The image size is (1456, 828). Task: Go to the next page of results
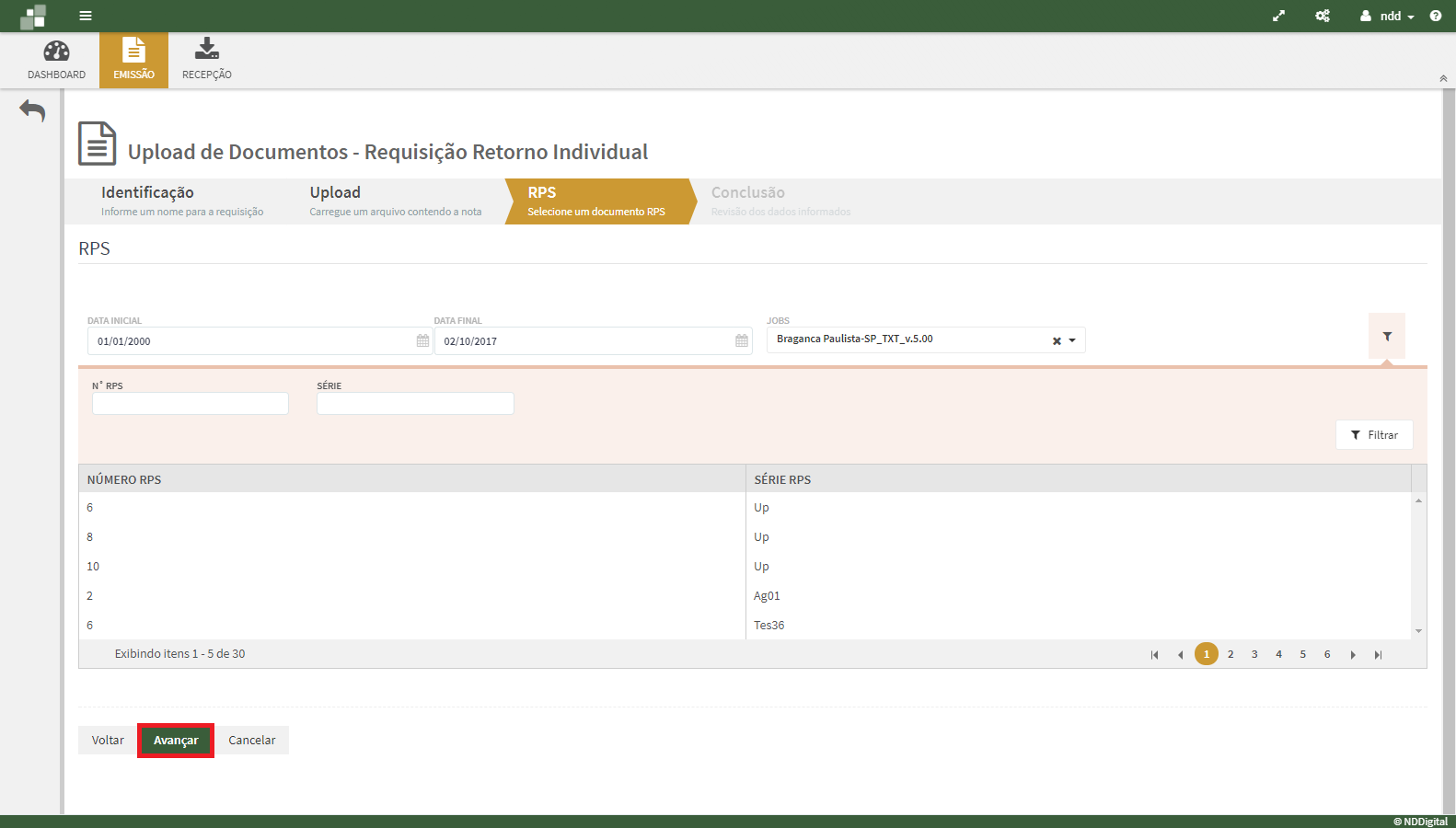click(1353, 655)
